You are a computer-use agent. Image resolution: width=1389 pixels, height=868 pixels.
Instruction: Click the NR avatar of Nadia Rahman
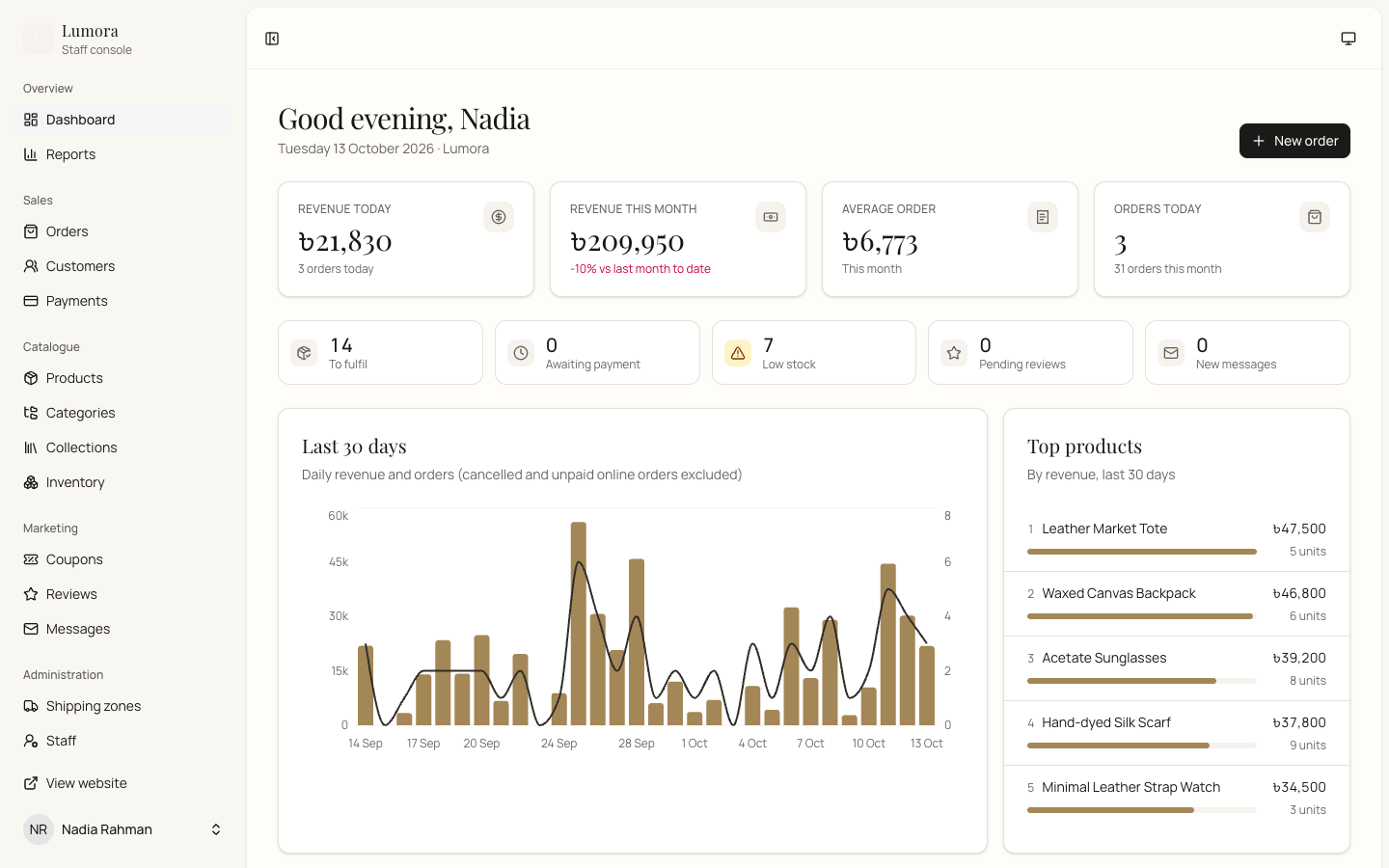39,829
